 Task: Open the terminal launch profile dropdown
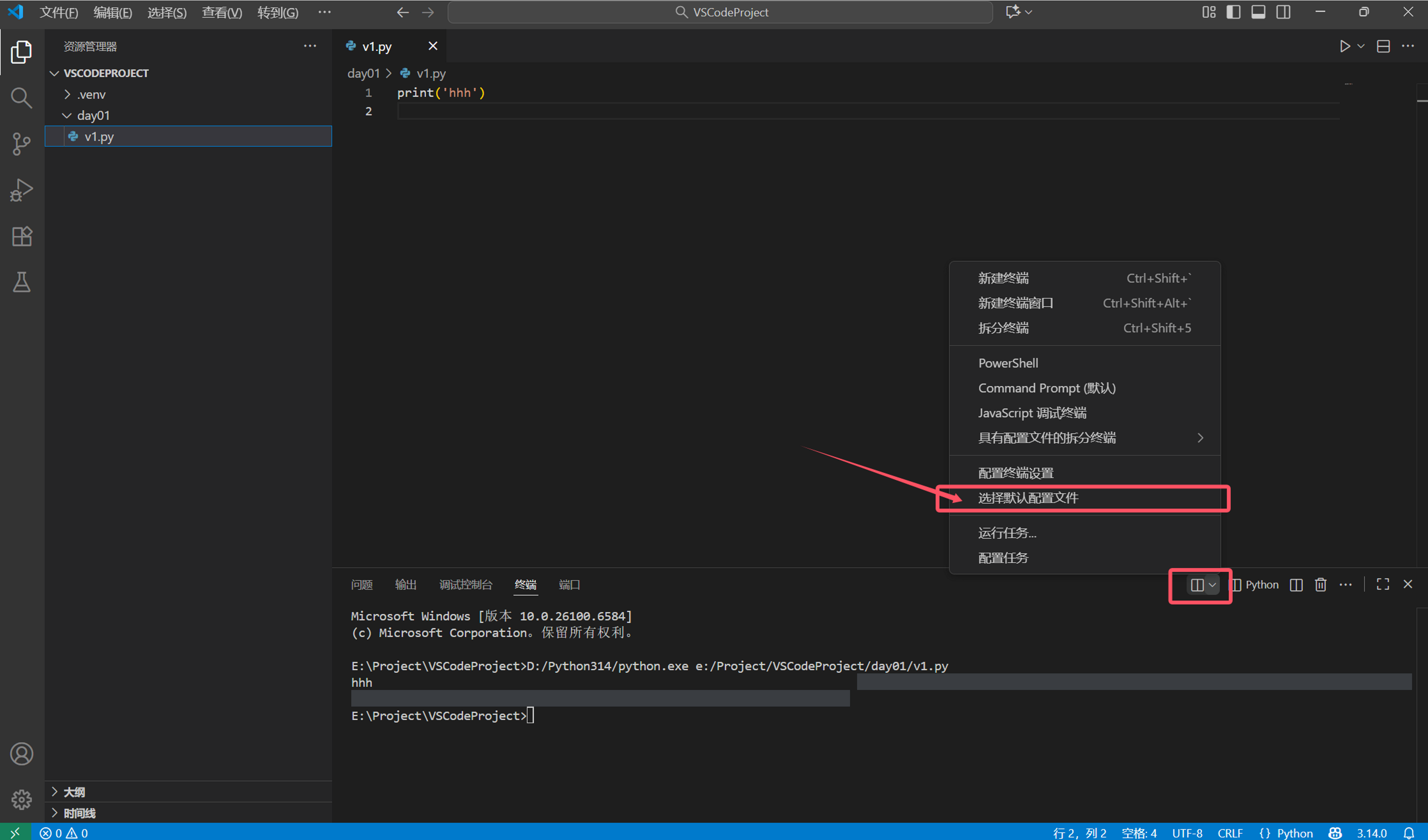click(x=1213, y=585)
